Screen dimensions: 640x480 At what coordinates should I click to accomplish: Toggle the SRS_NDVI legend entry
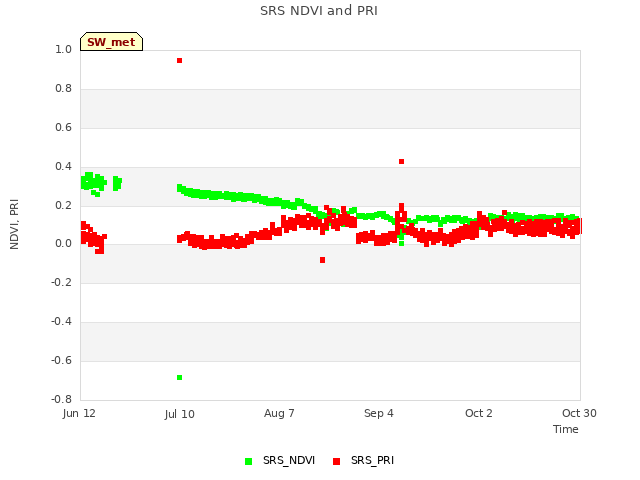tap(280, 461)
